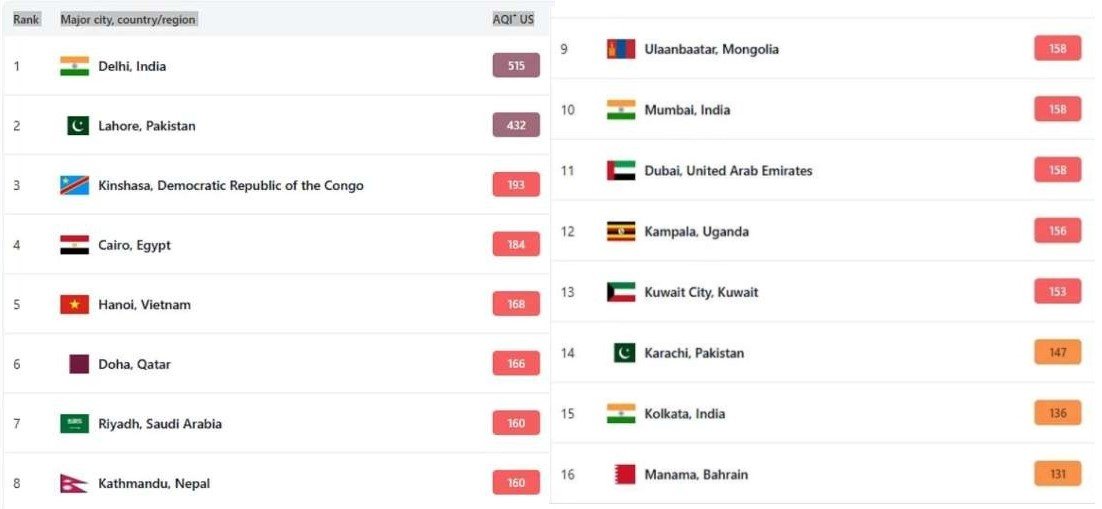This screenshot has height=509, width=1102.
Task: Click the orange 147 AQI badge
Action: pos(1058,353)
